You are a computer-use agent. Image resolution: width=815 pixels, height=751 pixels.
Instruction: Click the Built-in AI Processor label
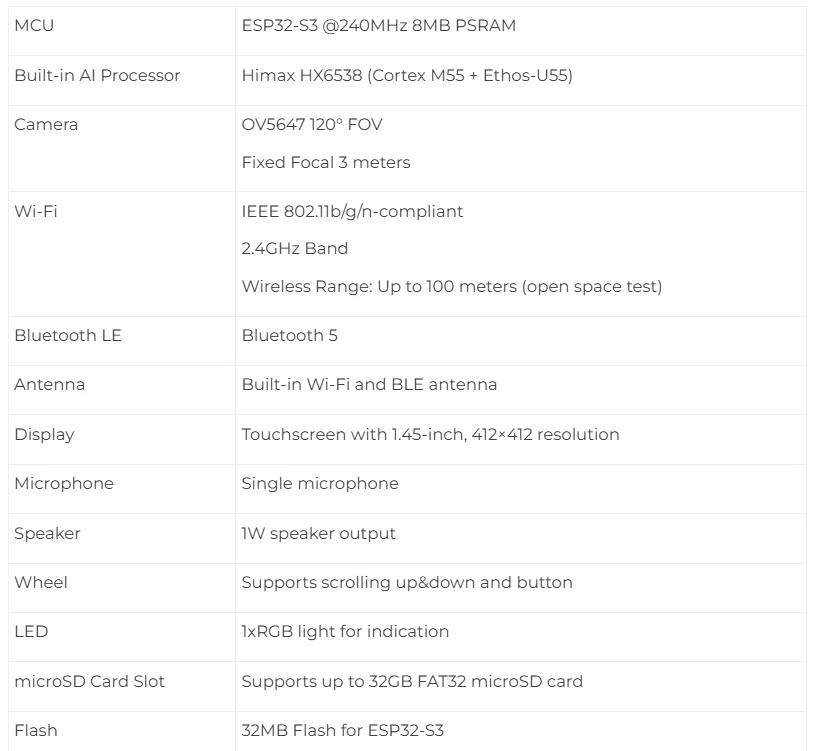[x=97, y=75]
